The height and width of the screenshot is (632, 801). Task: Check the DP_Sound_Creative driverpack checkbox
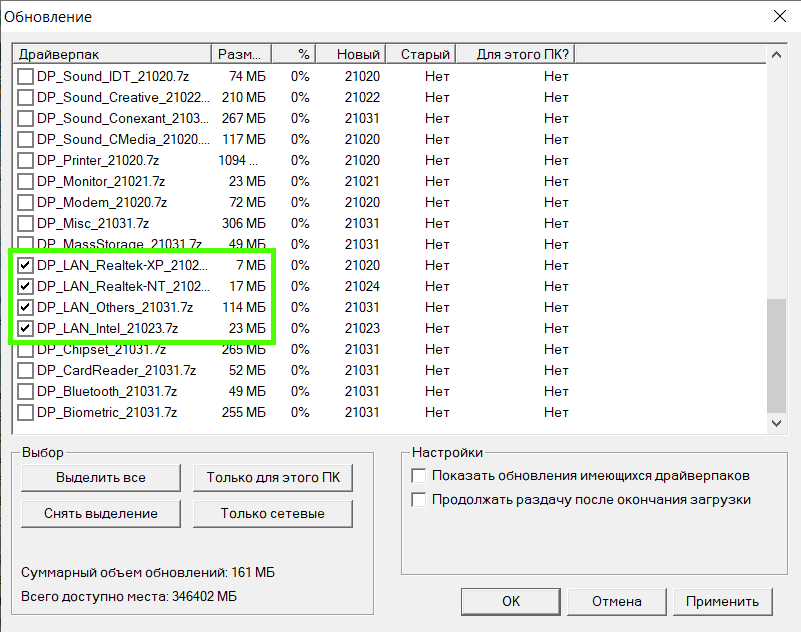(x=25, y=98)
